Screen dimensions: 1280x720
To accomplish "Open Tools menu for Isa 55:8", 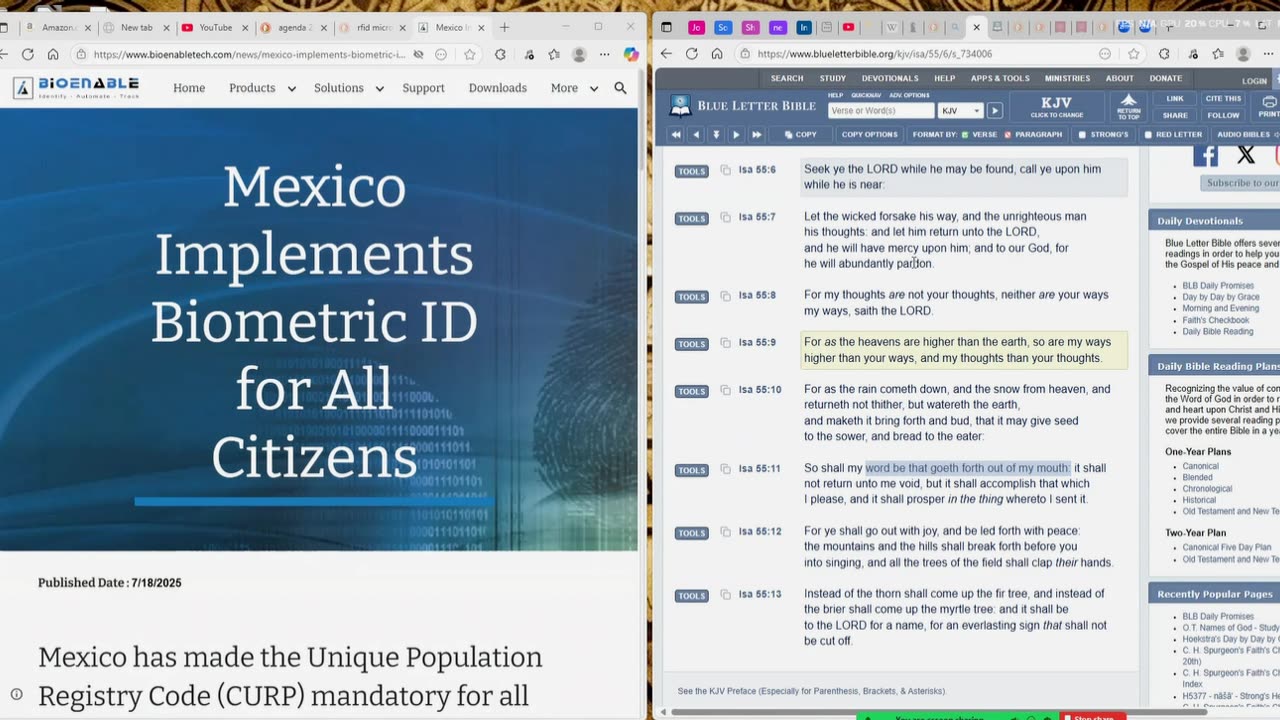I will (691, 297).
